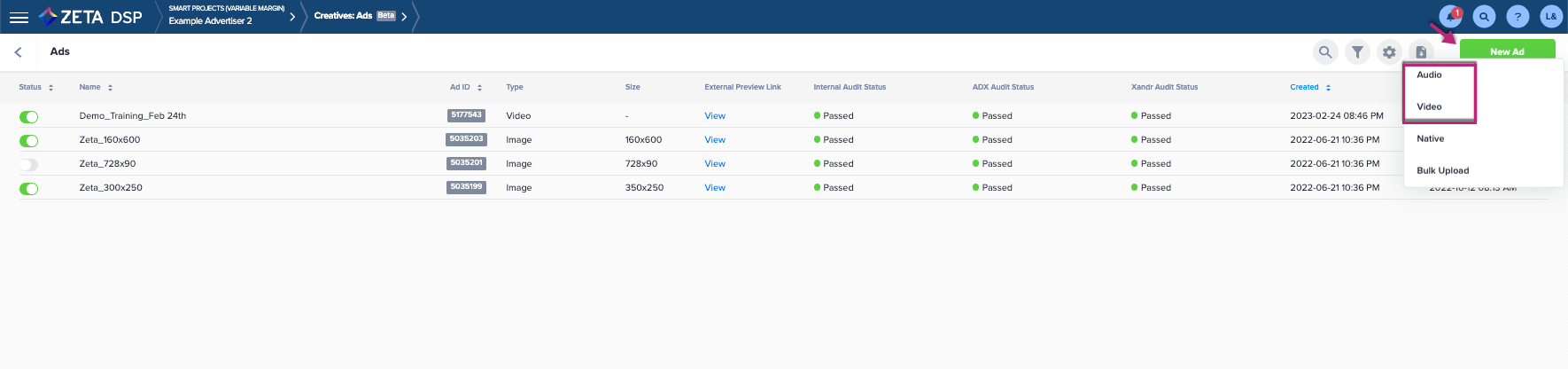Select Audio from New Ad menu
Viewport: 1568px width, 369px height.
click(1429, 75)
